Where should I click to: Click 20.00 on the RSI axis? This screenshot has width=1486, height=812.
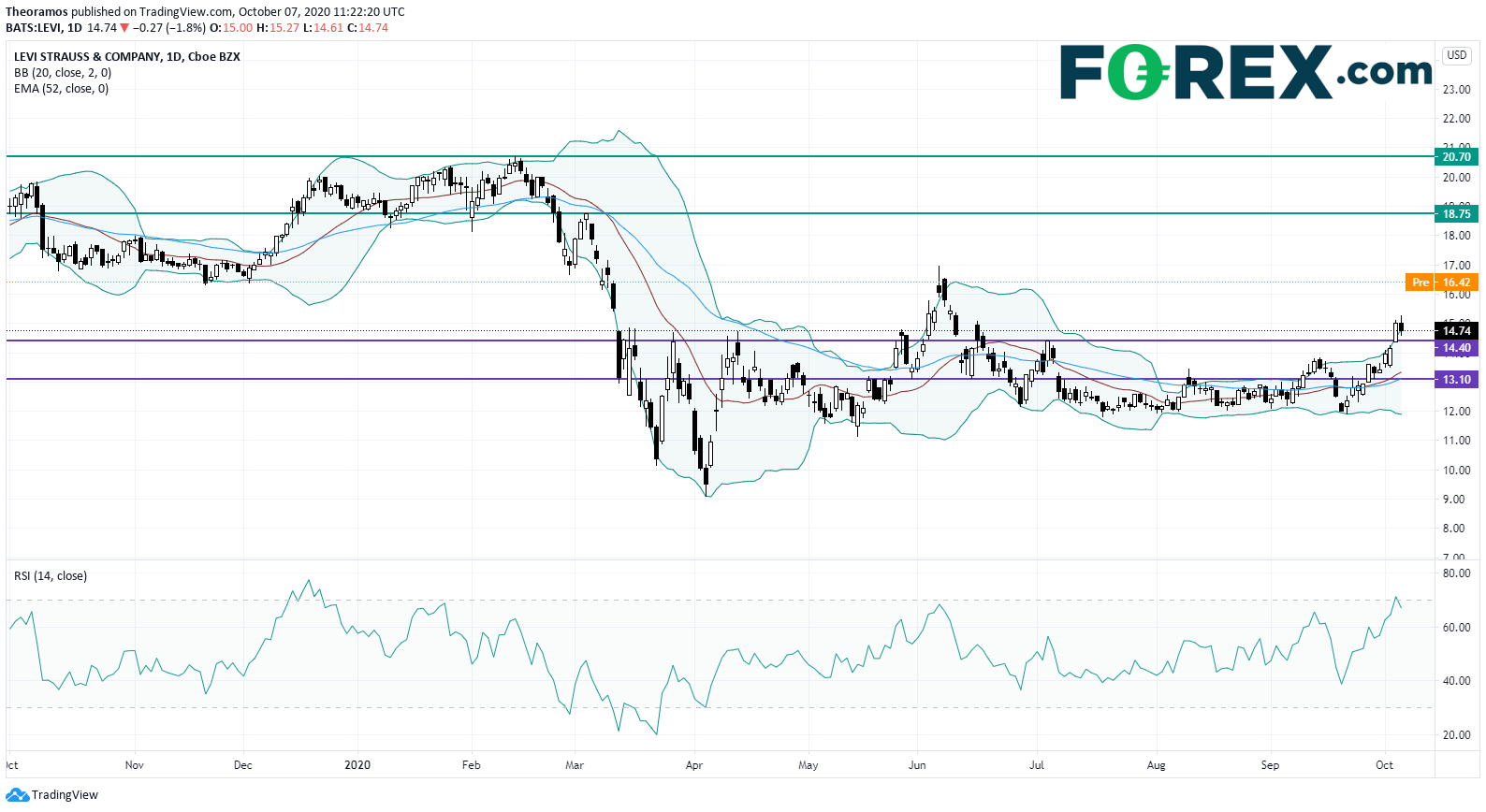1456,735
